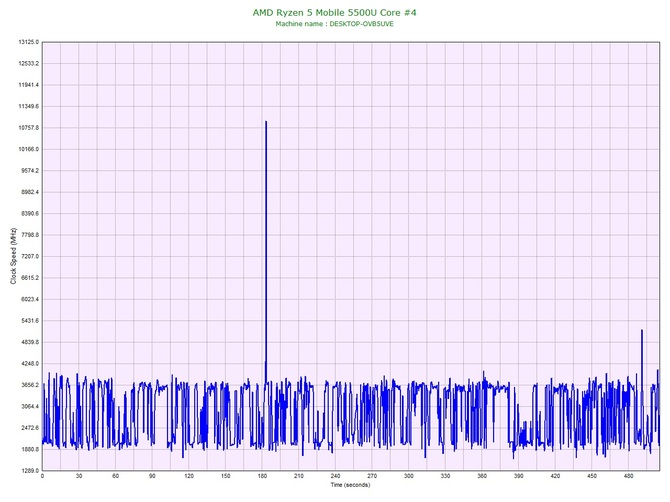Select the 13125.0 y-axis value

pyautogui.click(x=28, y=42)
